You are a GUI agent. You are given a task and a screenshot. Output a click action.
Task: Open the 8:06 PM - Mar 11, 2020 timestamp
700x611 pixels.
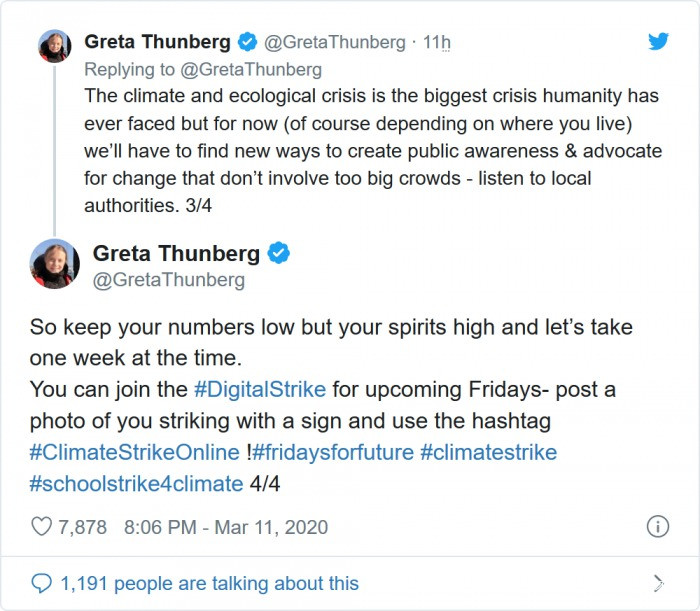(x=225, y=527)
